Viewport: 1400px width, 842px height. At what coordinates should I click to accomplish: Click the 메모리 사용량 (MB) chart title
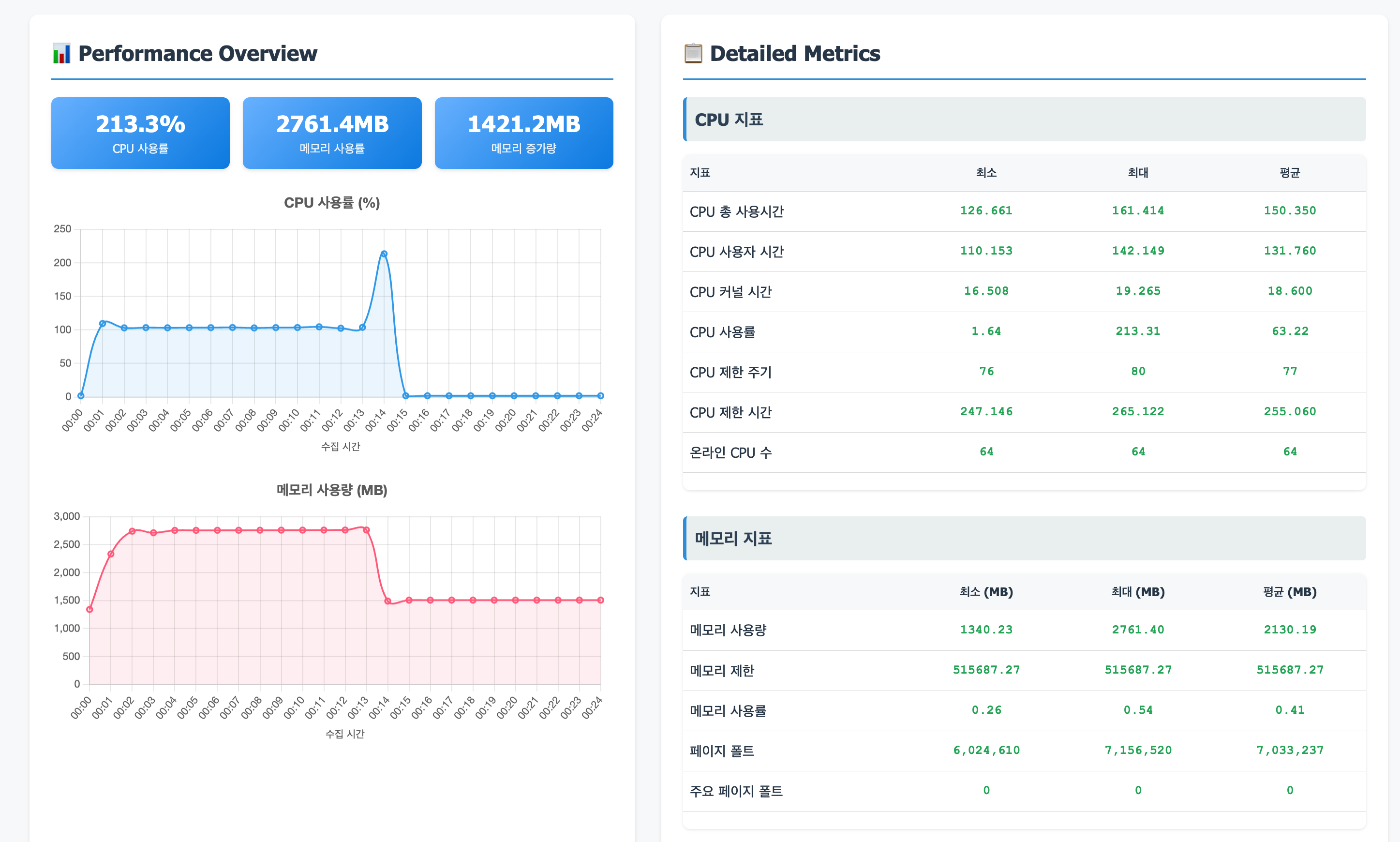(x=332, y=490)
